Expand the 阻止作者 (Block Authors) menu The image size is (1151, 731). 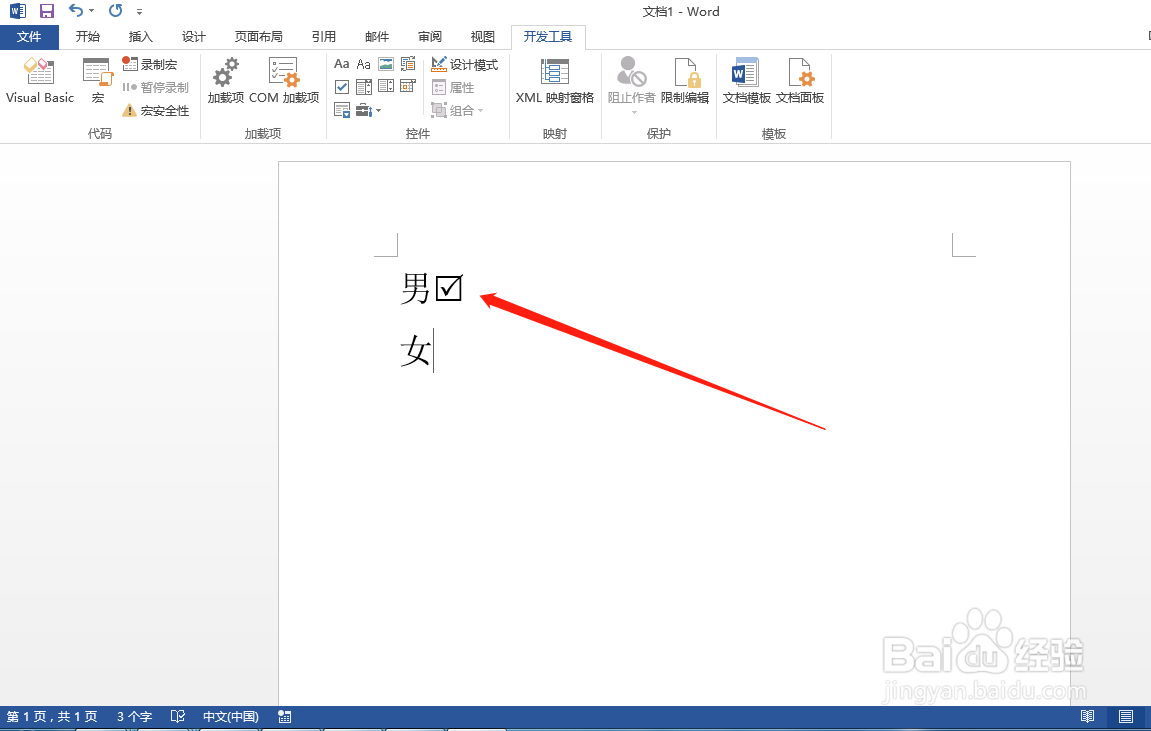pos(631,86)
